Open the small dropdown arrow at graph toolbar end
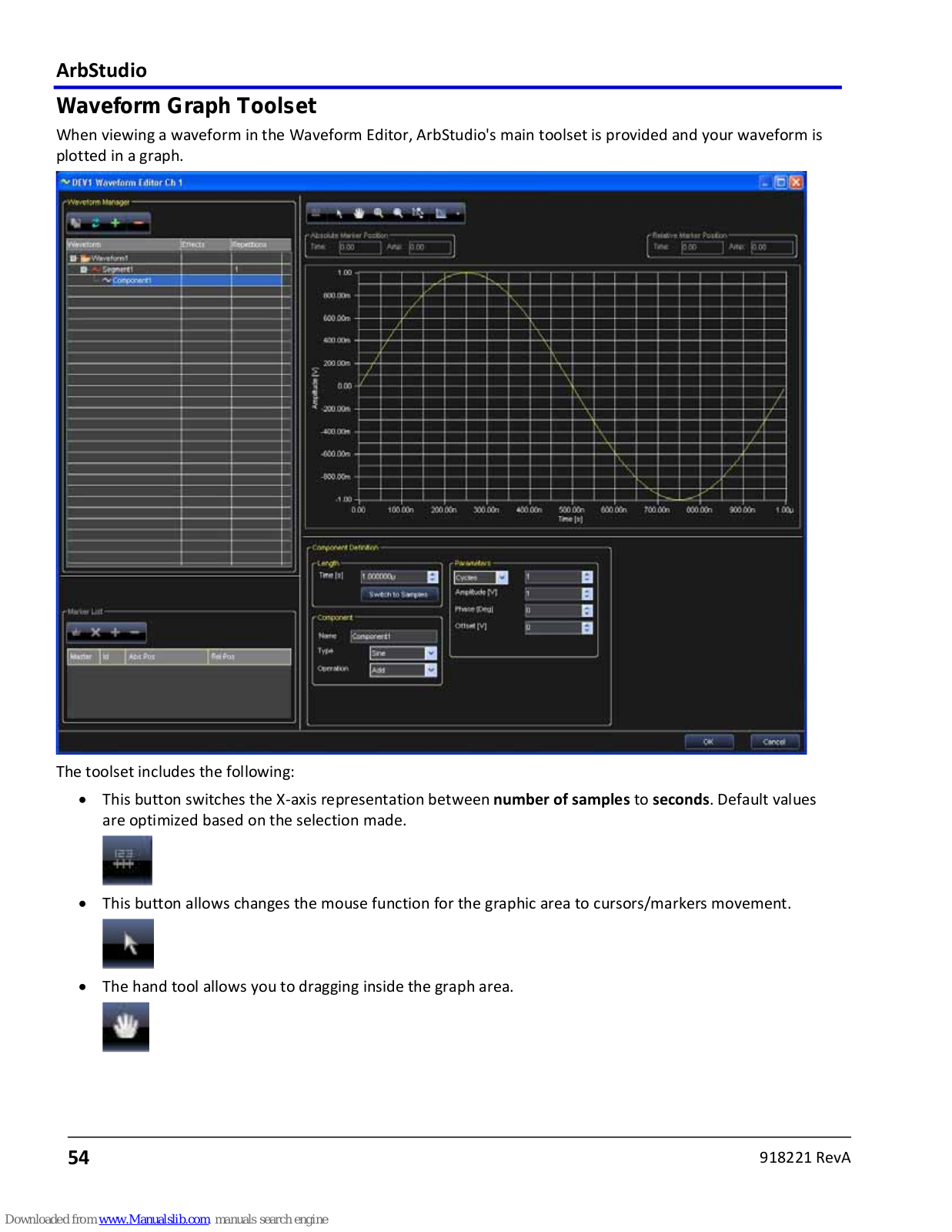Viewport: 952px width, 1232px height. pyautogui.click(x=458, y=213)
